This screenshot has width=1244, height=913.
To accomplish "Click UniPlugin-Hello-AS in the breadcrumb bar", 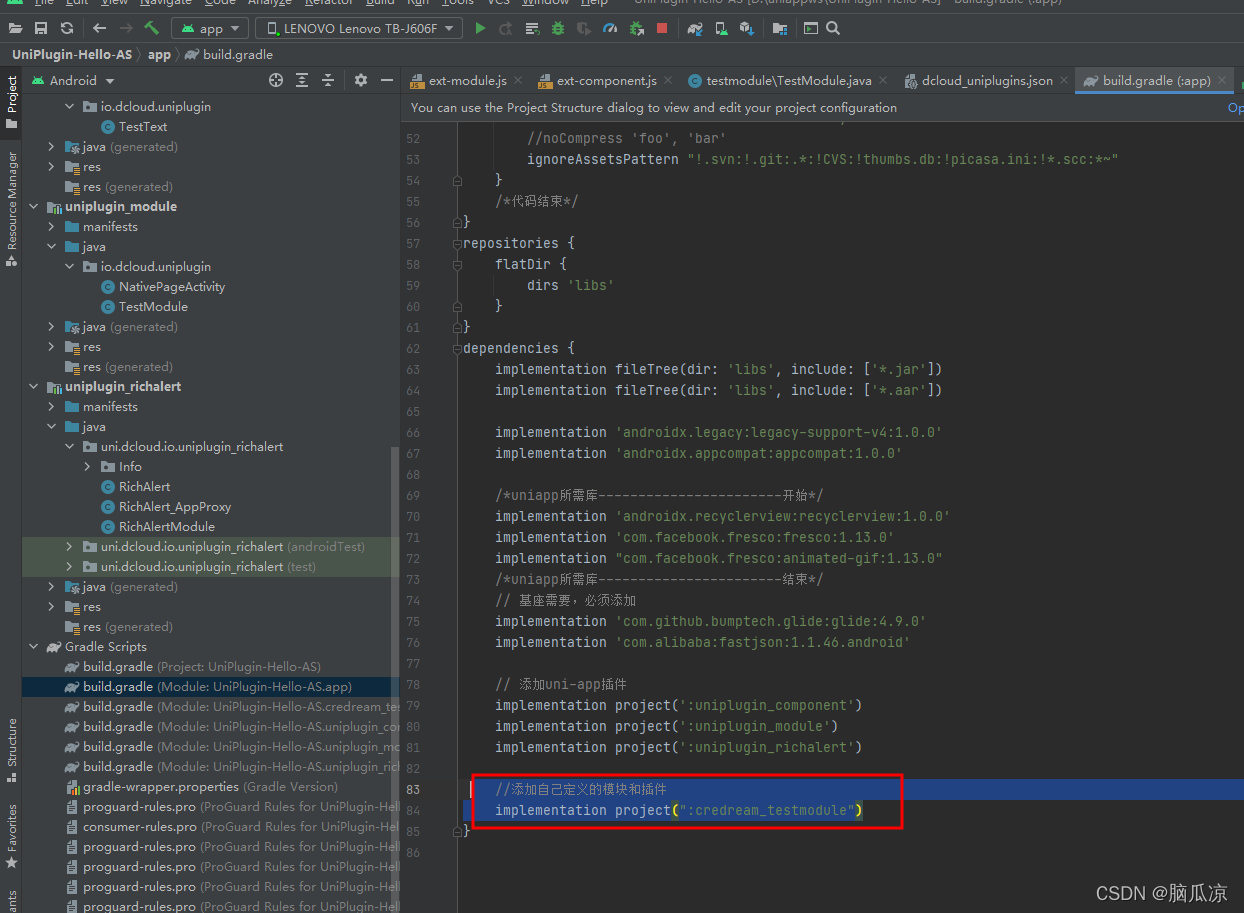I will (72, 55).
